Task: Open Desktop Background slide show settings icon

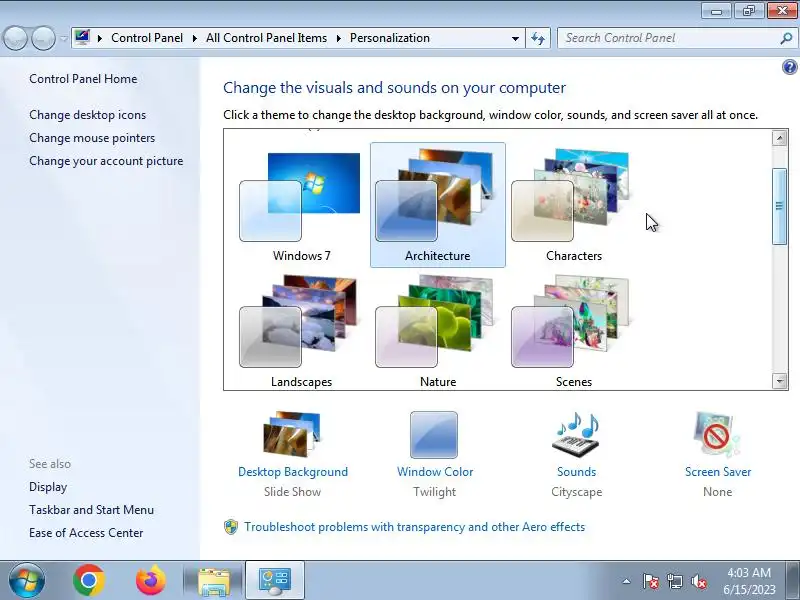Action: click(x=292, y=434)
